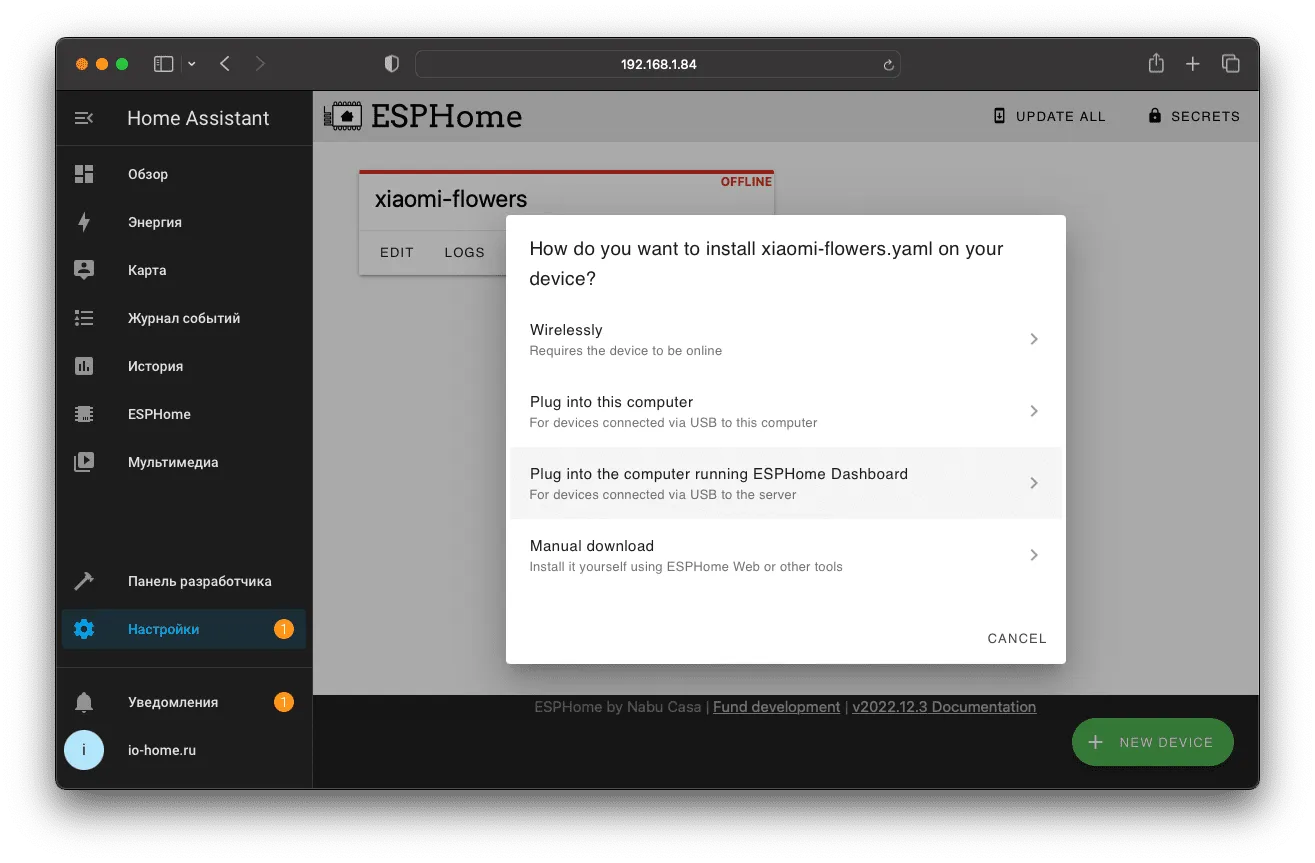Viewport: 1315px width, 863px height.
Task: Open Safari sidebar dropdown arrow
Action: 192,64
